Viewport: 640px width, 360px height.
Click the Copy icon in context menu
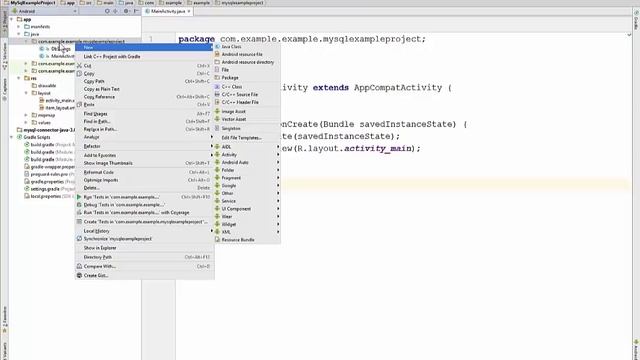pos(79,73)
